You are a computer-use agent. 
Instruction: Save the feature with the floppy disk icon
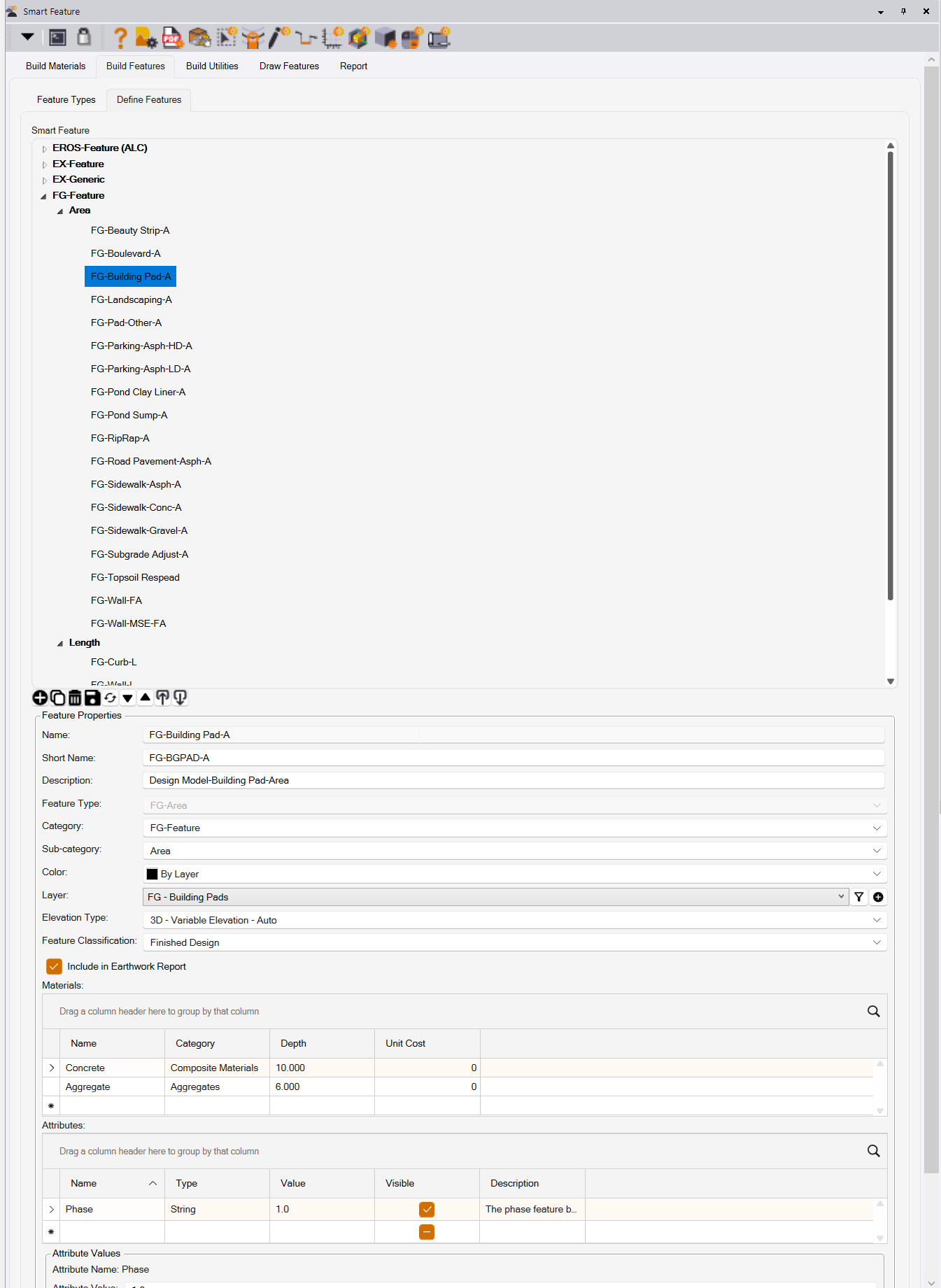92,698
